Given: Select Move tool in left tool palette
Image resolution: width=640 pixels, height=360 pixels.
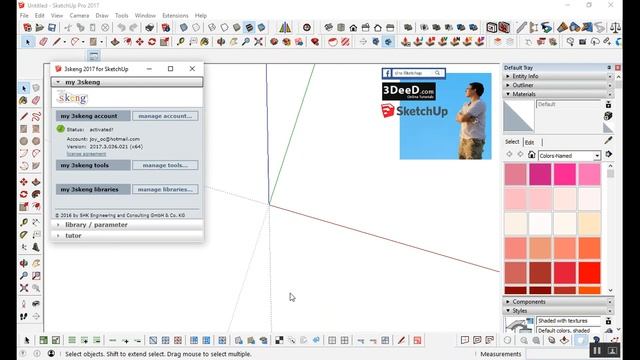Looking at the screenshot, I should click(24, 182).
